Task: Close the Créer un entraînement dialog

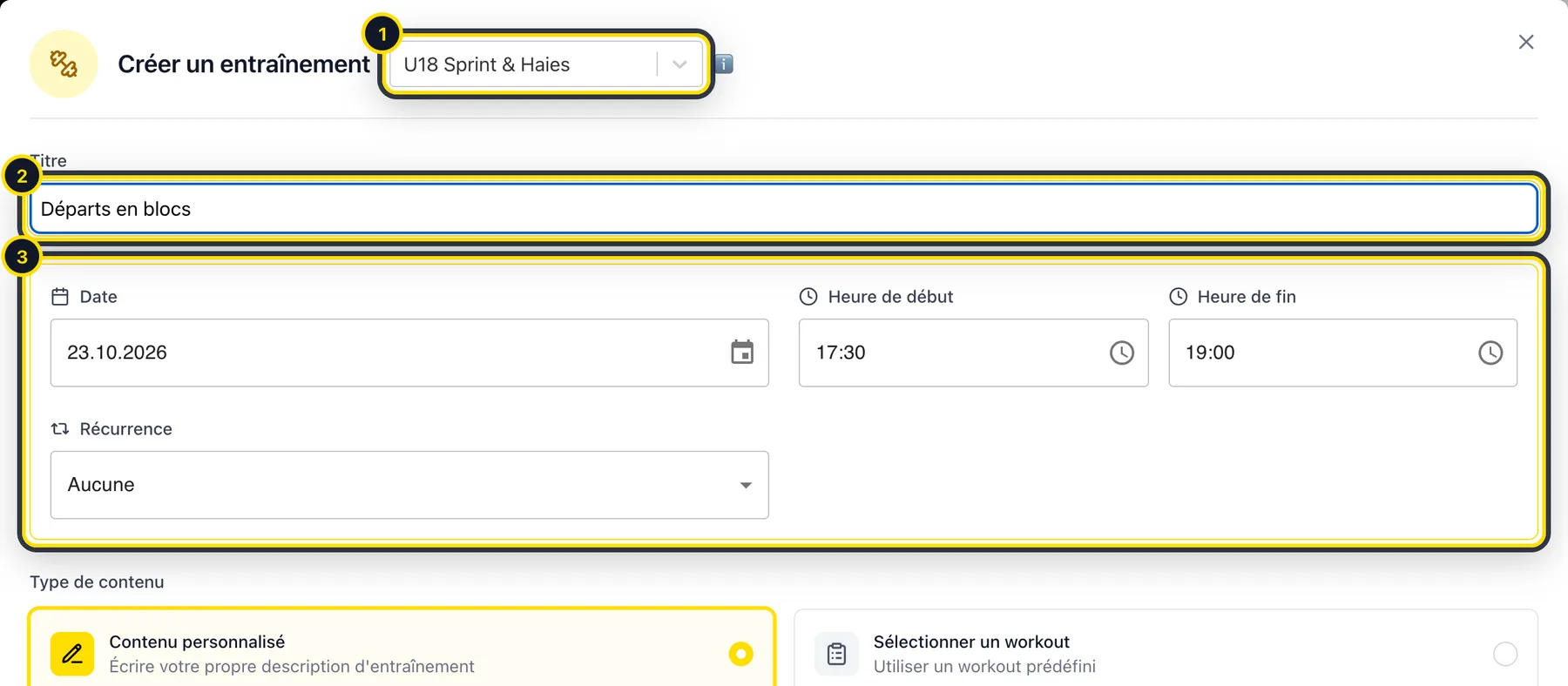Action: [x=1526, y=42]
